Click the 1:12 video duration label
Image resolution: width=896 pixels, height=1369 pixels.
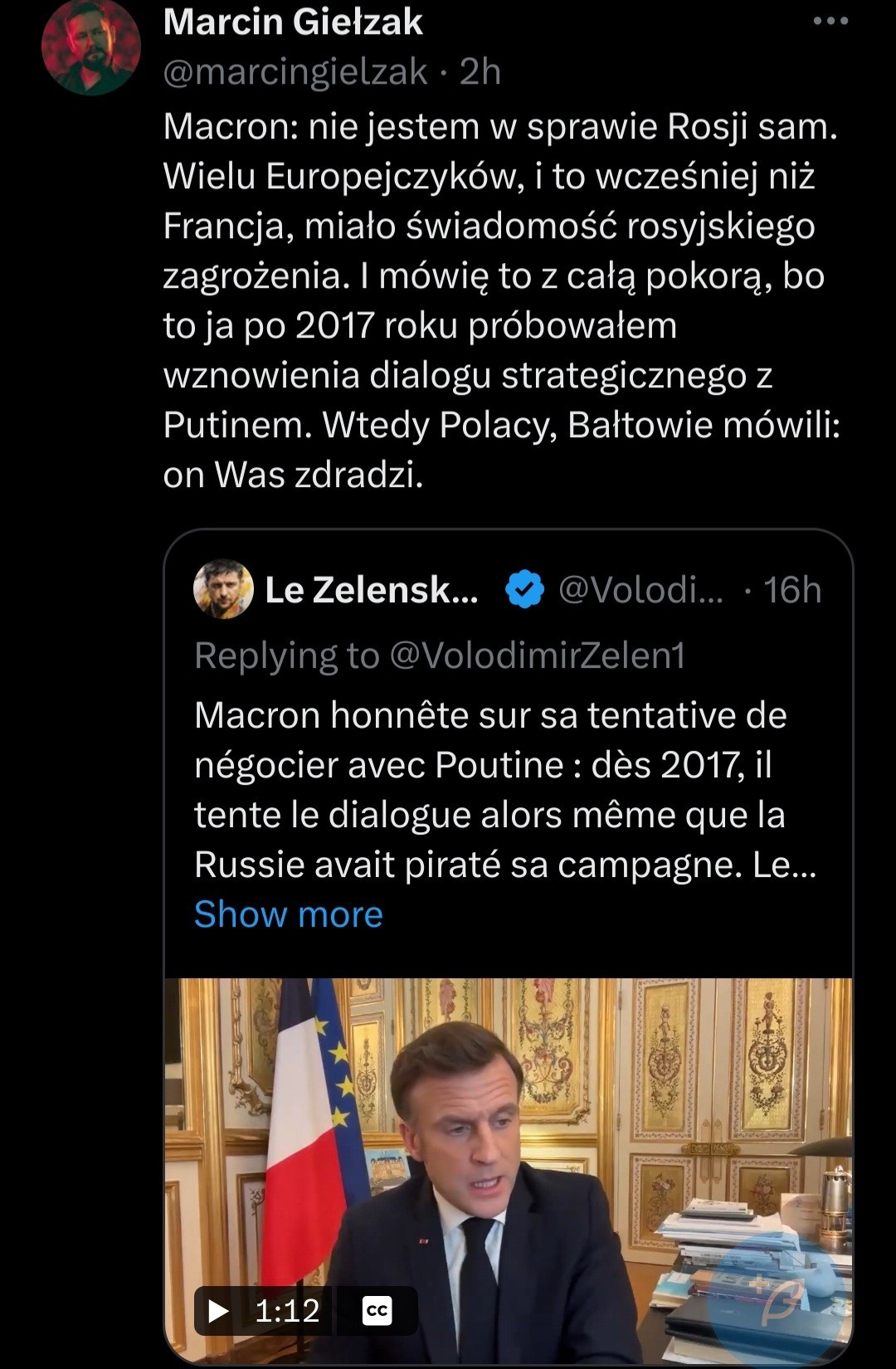click(x=287, y=1311)
